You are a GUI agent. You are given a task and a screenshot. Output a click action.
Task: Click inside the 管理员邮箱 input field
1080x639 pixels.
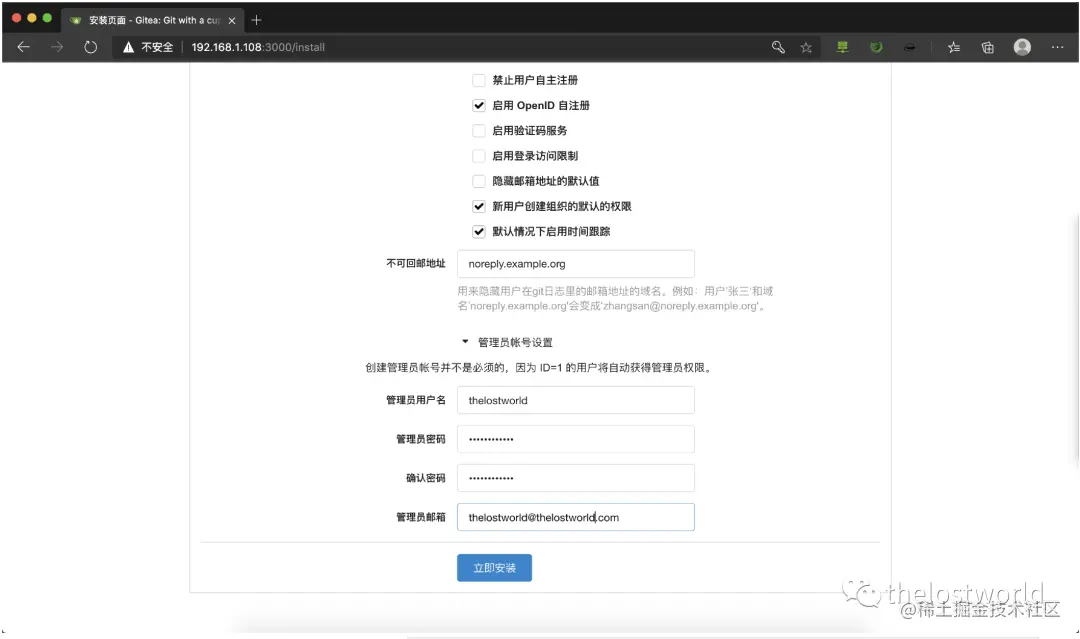click(575, 516)
